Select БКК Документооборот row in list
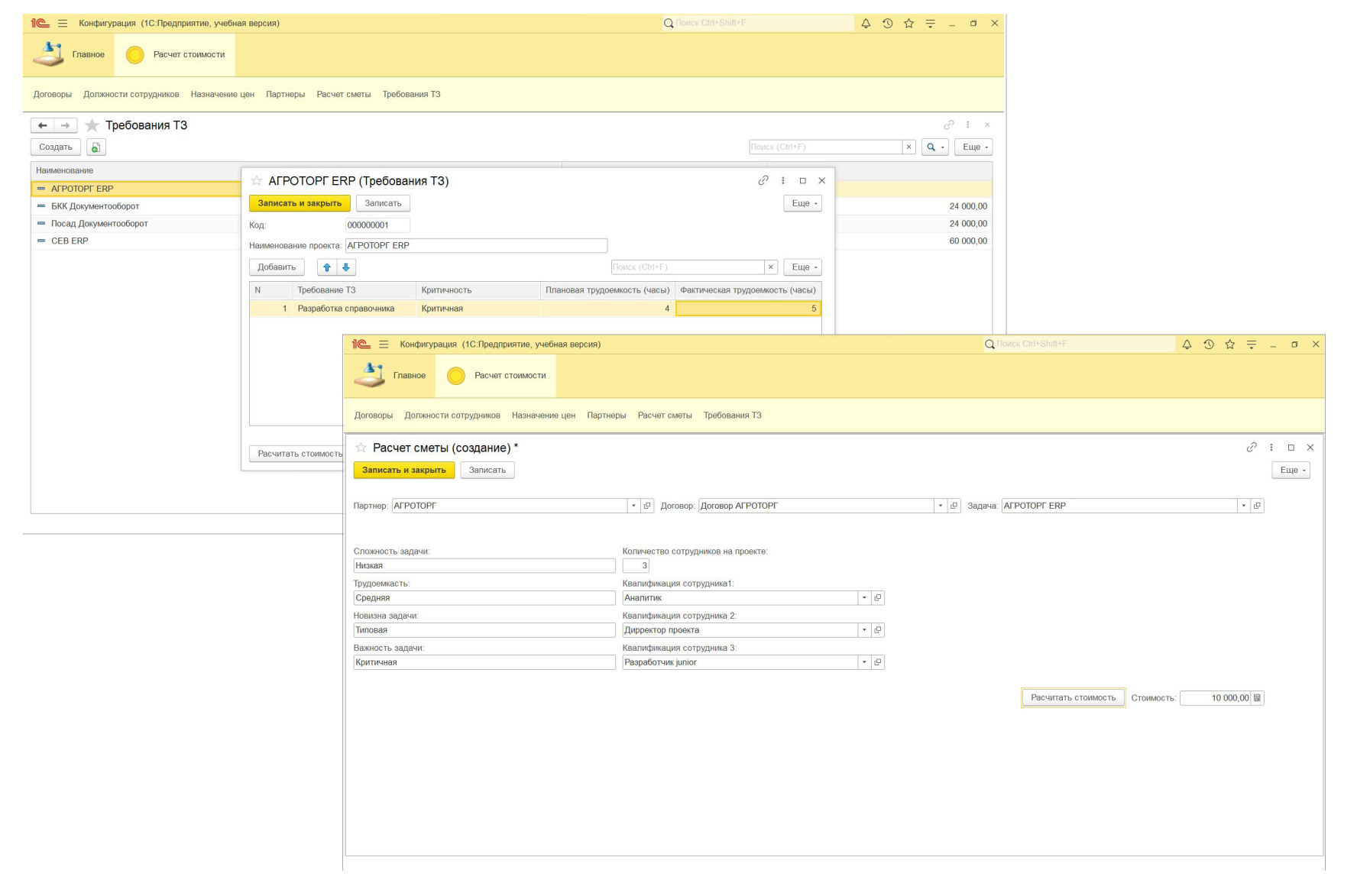Viewport: 1357px width, 896px height. pyautogui.click(x=95, y=206)
